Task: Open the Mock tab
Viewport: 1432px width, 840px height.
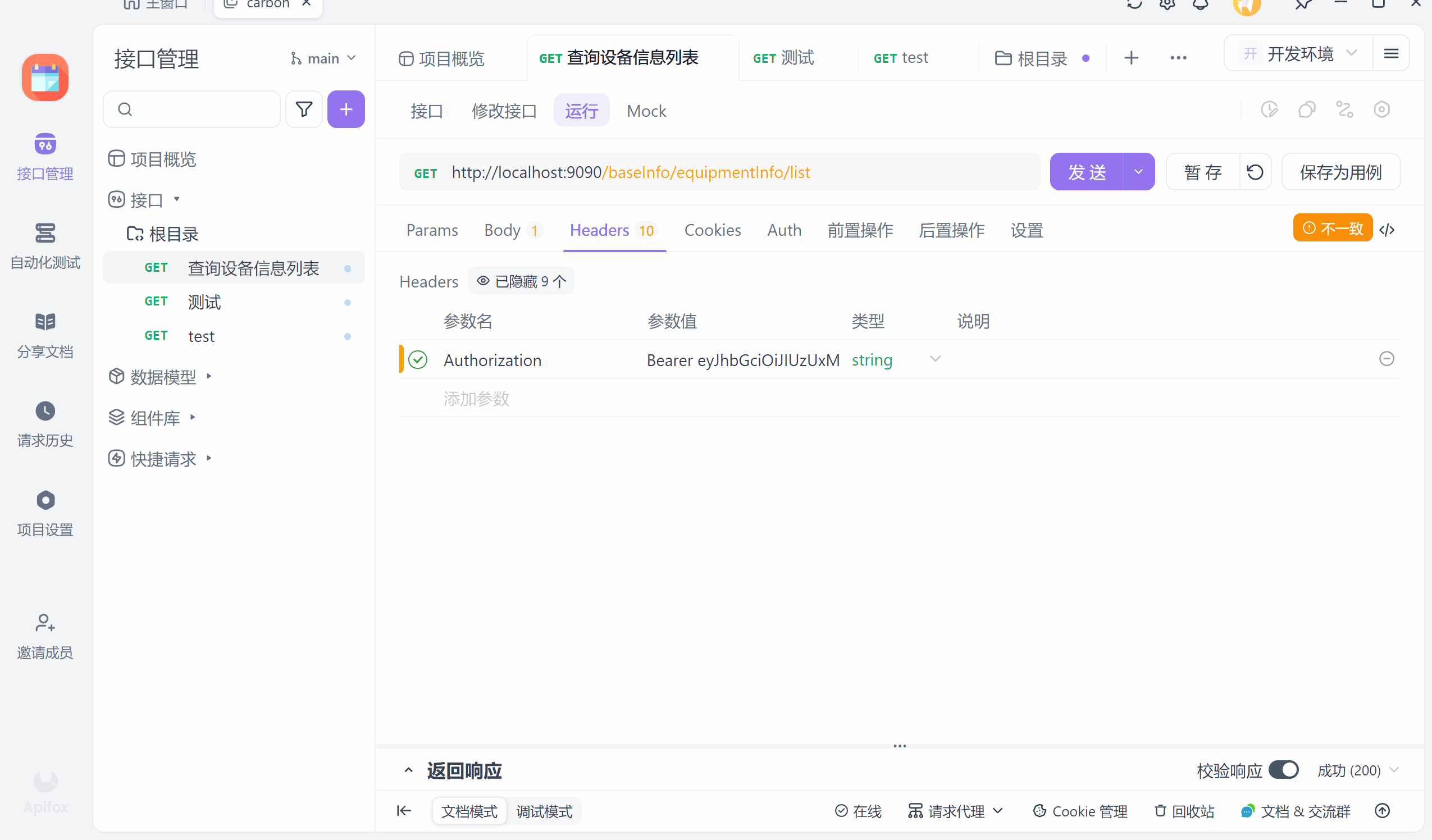Action: click(x=646, y=111)
